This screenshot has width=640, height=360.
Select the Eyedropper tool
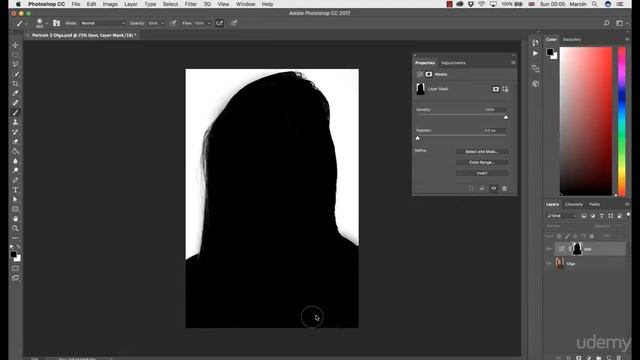[x=16, y=93]
